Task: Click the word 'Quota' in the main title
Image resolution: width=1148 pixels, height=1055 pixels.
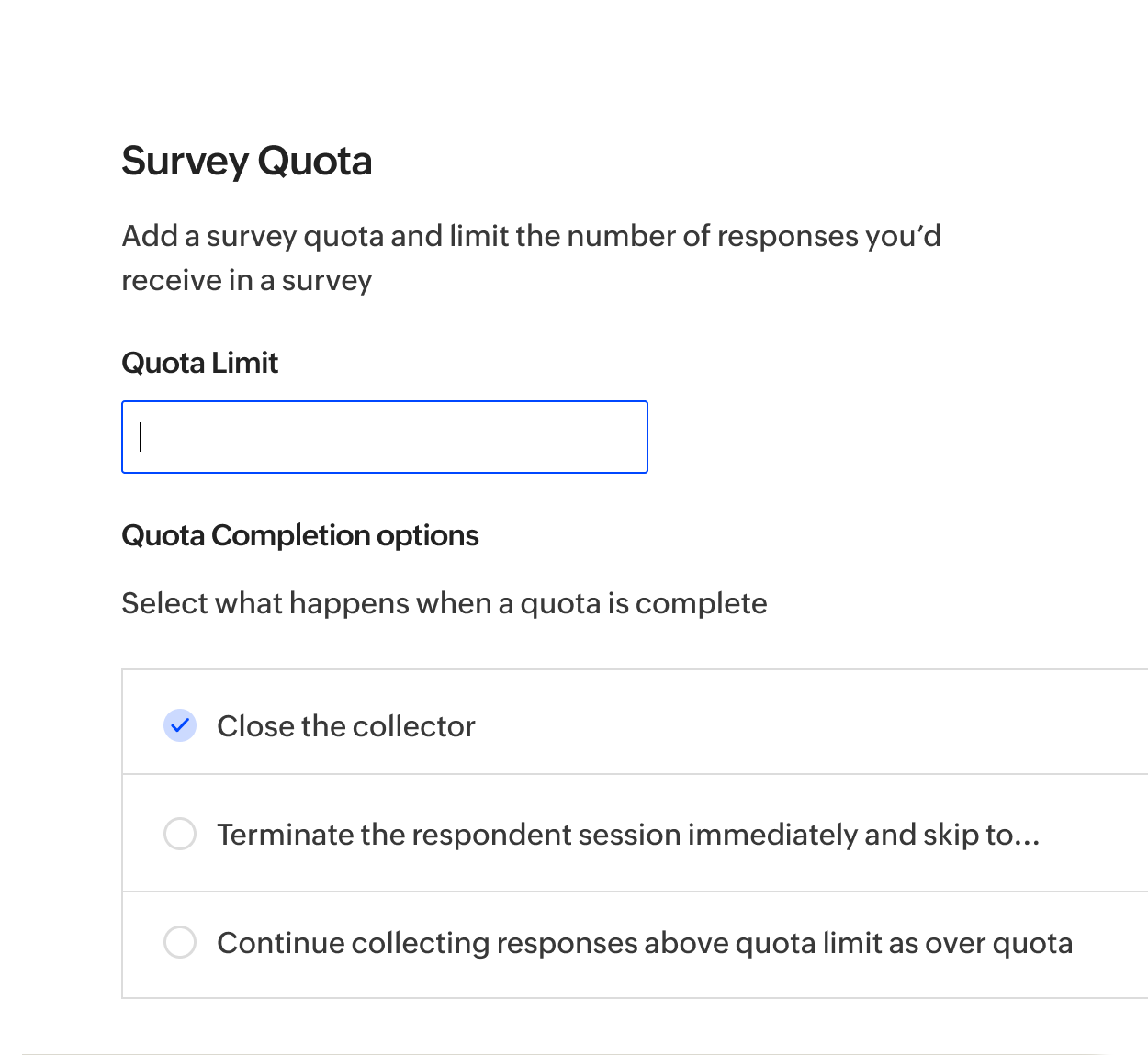Action: tap(315, 161)
